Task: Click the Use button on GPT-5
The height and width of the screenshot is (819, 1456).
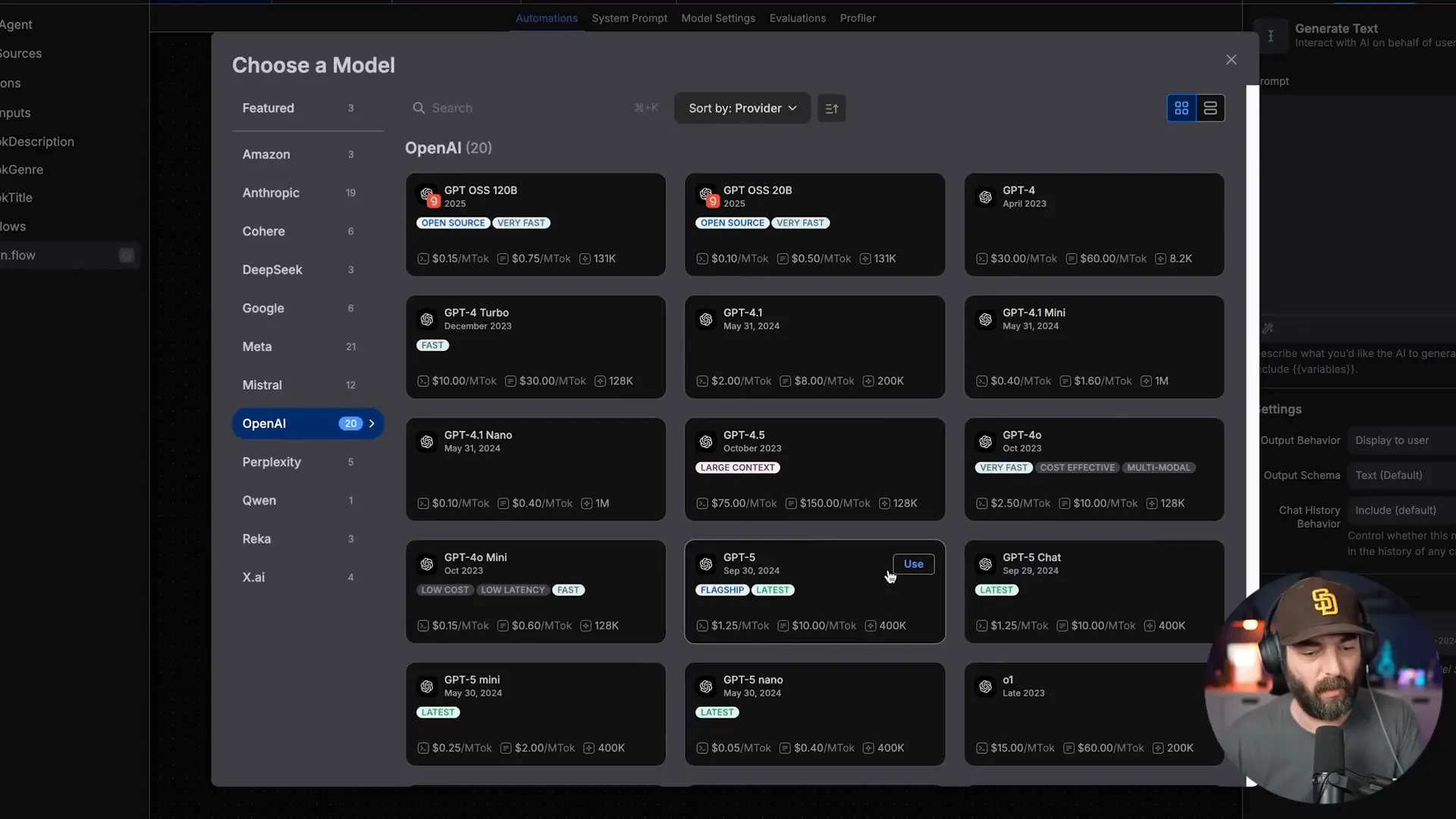Action: pos(913,564)
